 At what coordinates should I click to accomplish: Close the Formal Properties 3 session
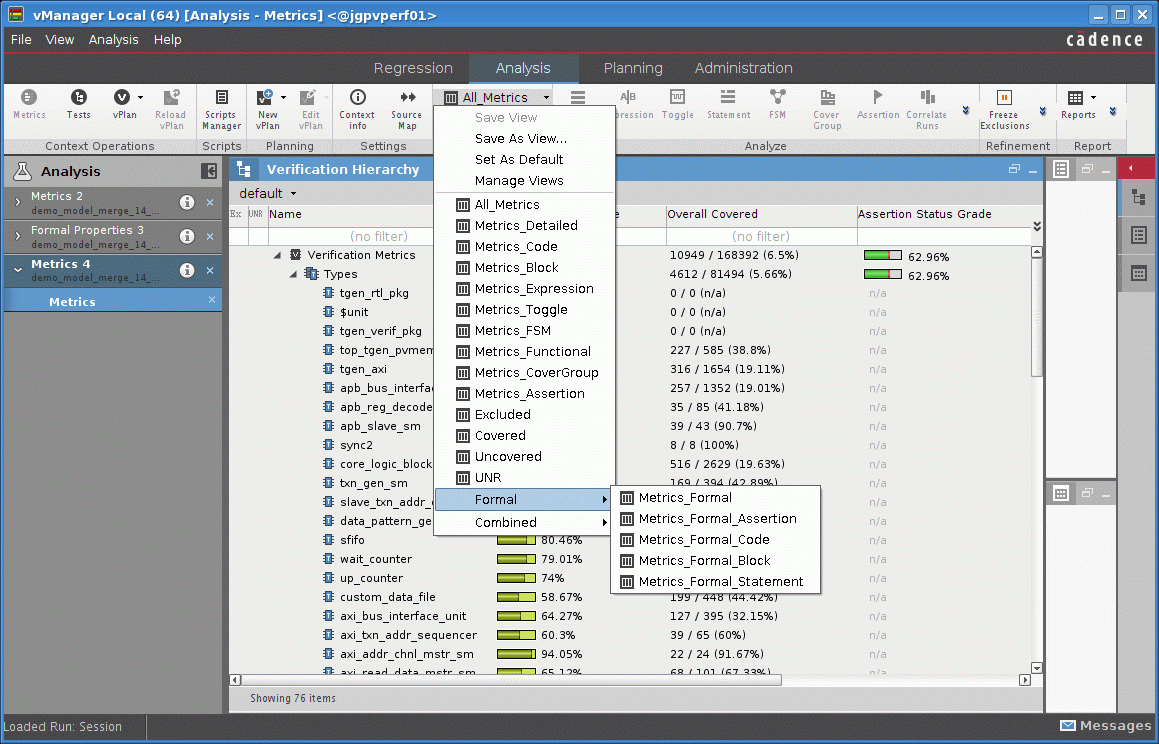coord(210,236)
